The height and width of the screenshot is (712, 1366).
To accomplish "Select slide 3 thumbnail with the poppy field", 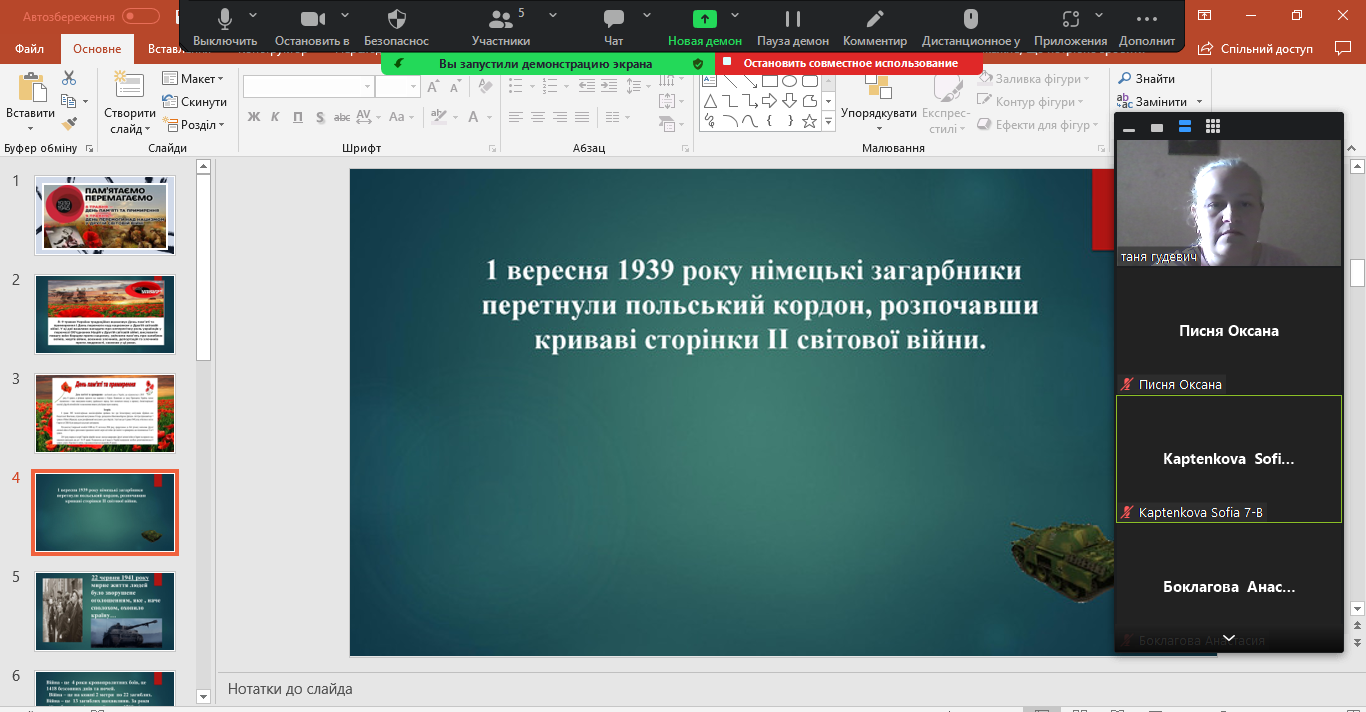I will pyautogui.click(x=105, y=413).
